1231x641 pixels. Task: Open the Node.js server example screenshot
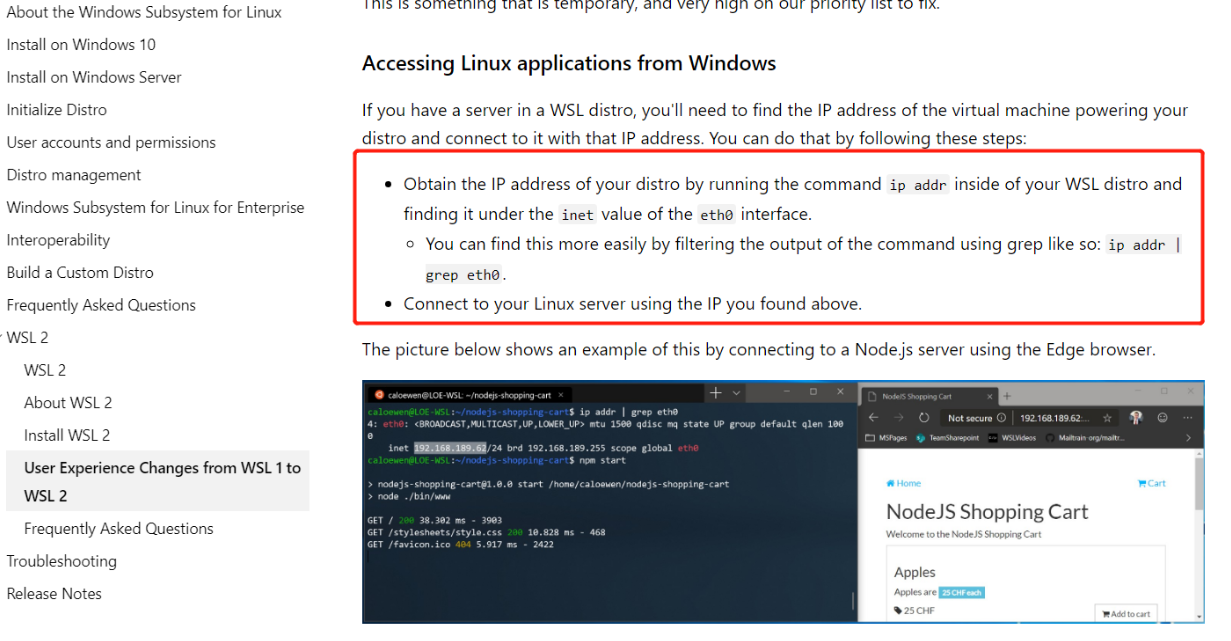pos(783,502)
